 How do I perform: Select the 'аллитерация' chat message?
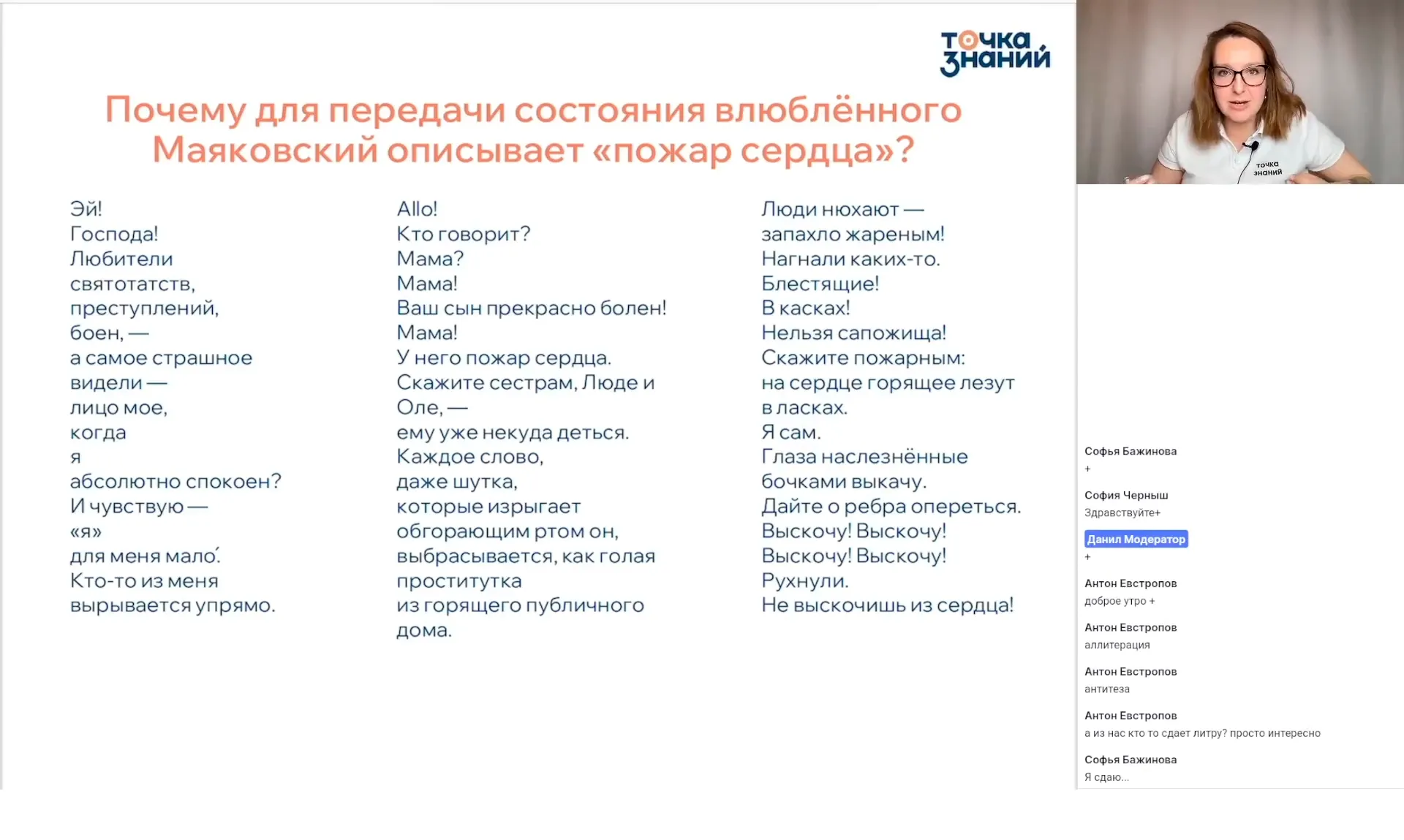tap(1117, 645)
